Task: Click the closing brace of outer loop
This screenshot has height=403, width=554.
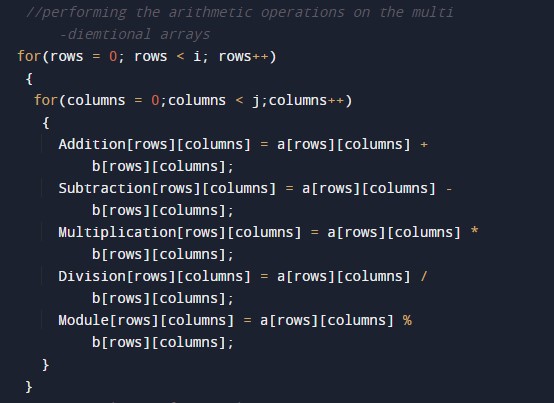Action: (29, 386)
